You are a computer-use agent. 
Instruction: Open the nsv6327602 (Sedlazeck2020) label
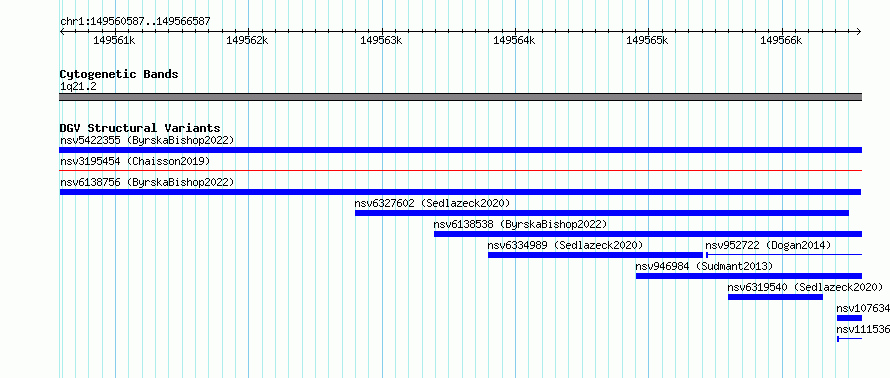click(433, 203)
